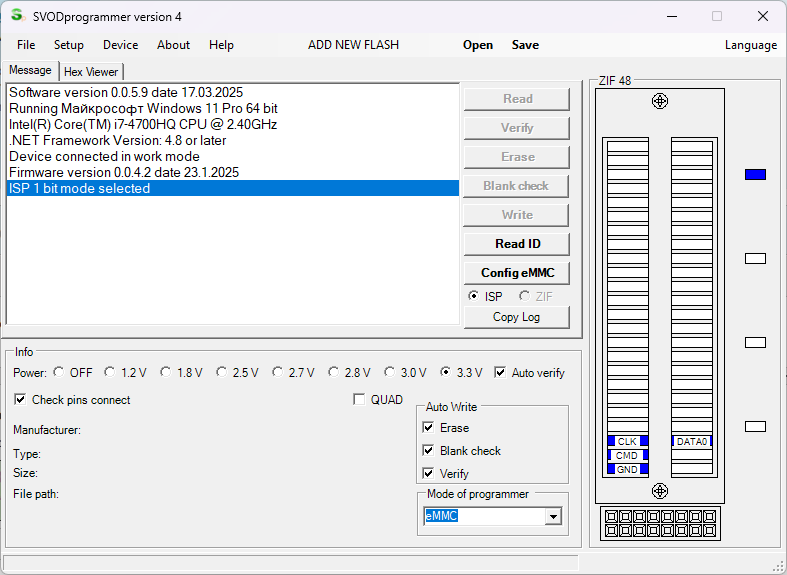Expand the Mode of programmer dropdown arrow
The width and height of the screenshot is (787, 575).
[x=553, y=516]
